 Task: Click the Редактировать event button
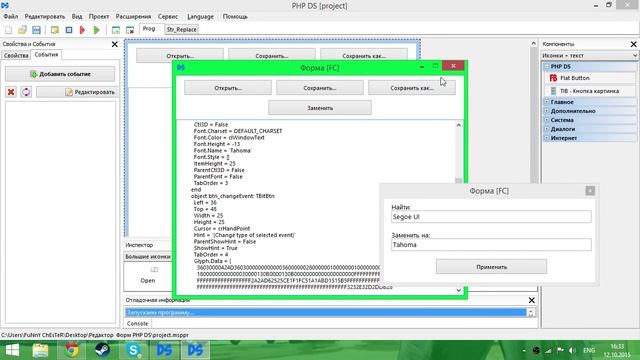point(76,92)
